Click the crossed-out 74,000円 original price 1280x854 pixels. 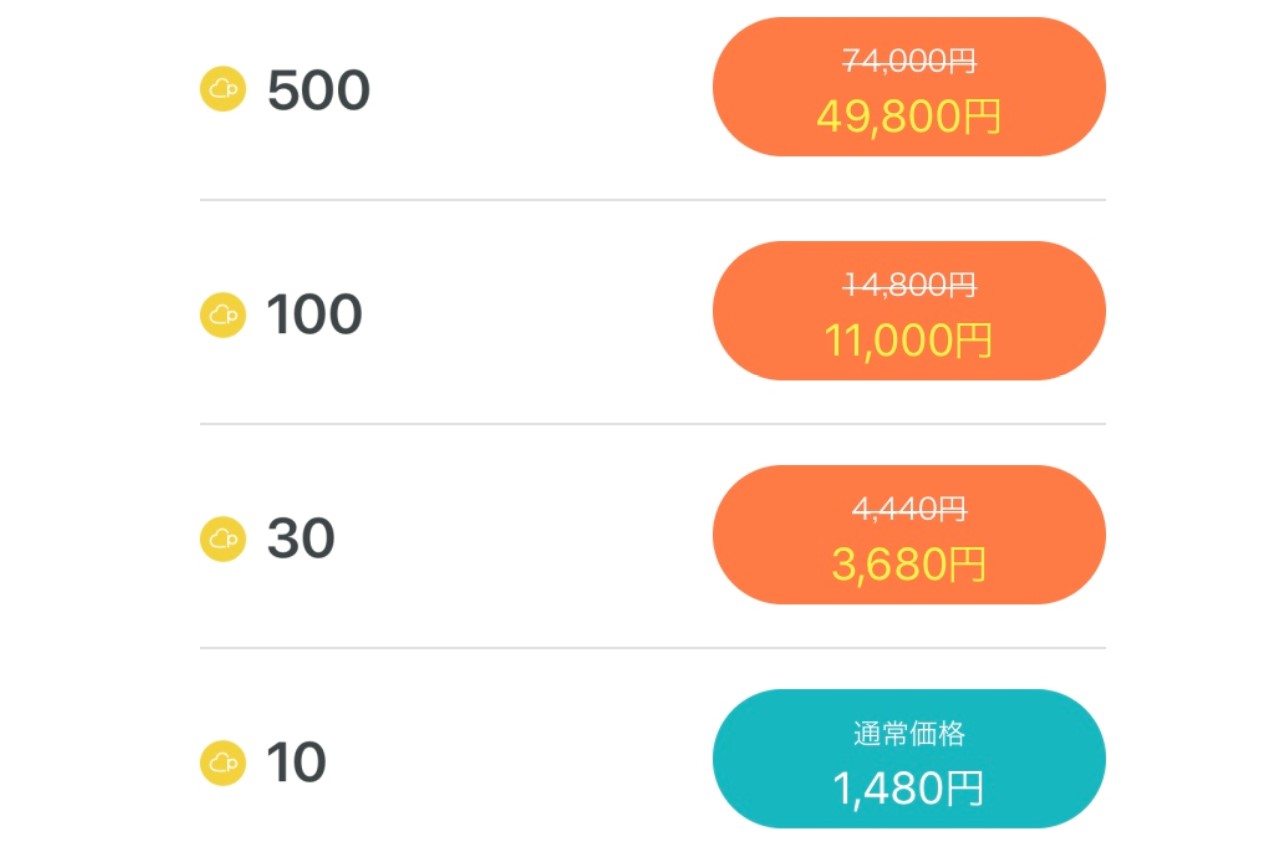909,62
